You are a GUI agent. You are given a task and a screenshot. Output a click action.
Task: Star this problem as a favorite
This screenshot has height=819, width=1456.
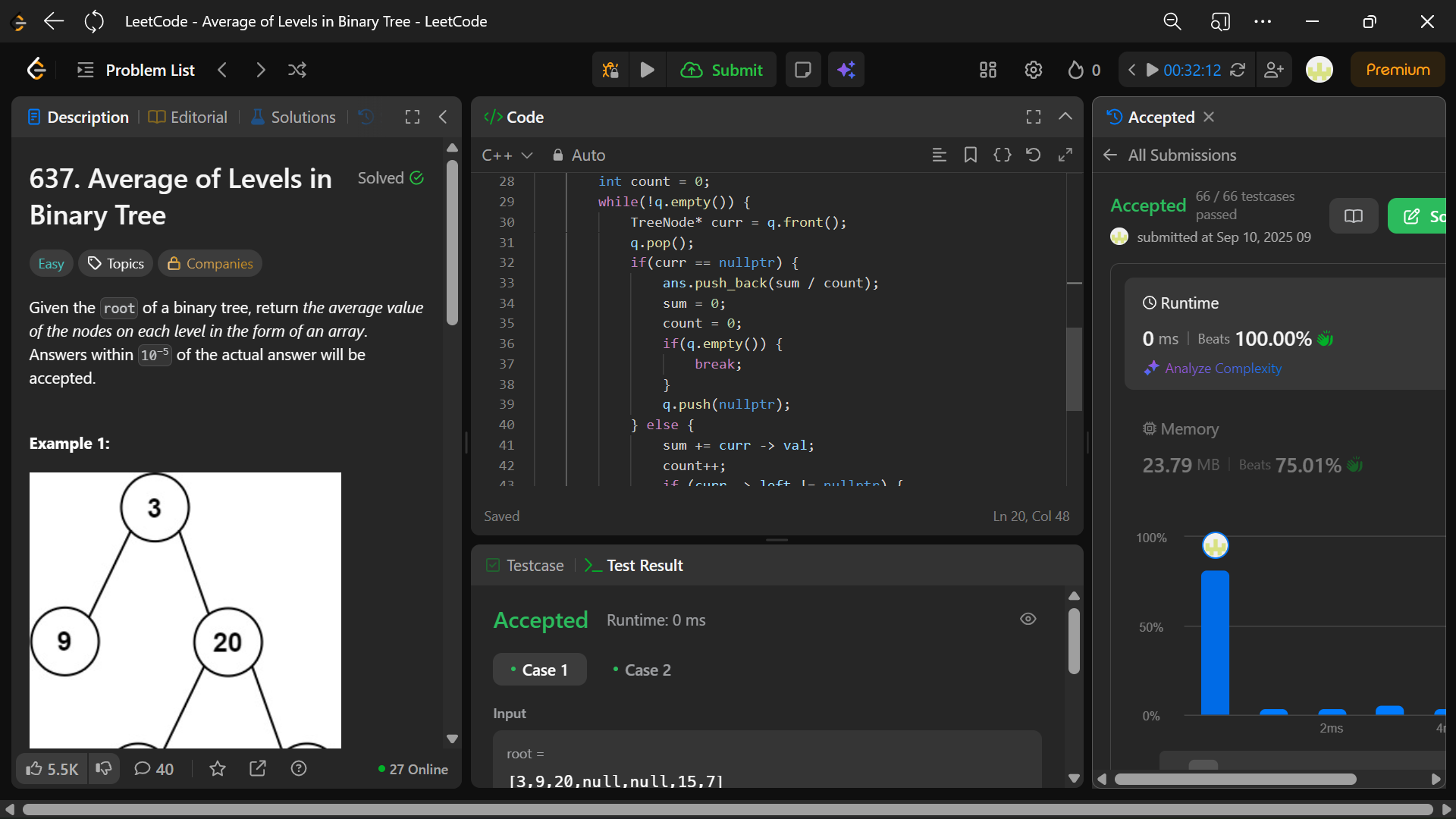218,769
